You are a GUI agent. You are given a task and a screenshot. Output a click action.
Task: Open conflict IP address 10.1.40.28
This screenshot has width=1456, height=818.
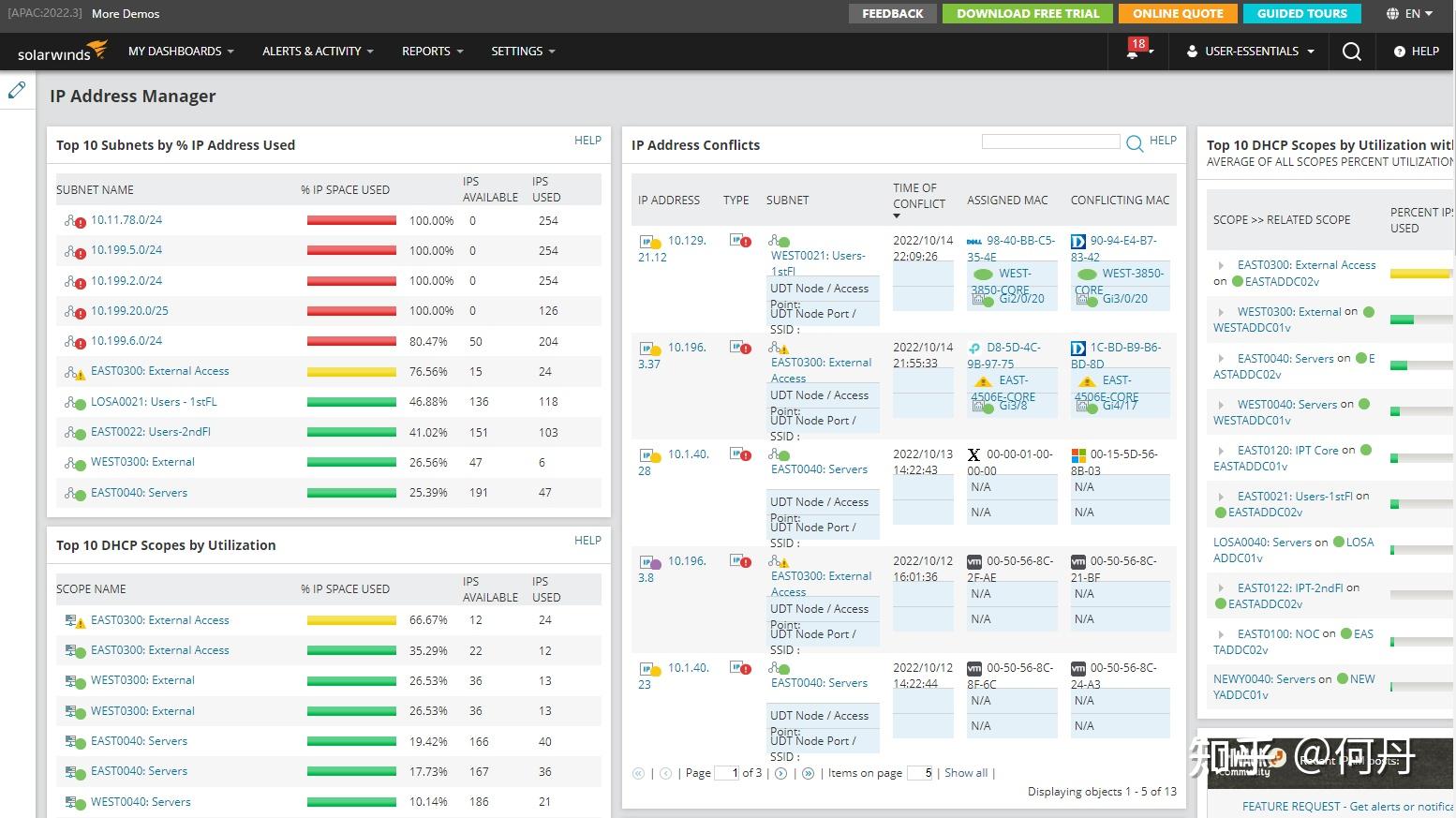pos(674,463)
